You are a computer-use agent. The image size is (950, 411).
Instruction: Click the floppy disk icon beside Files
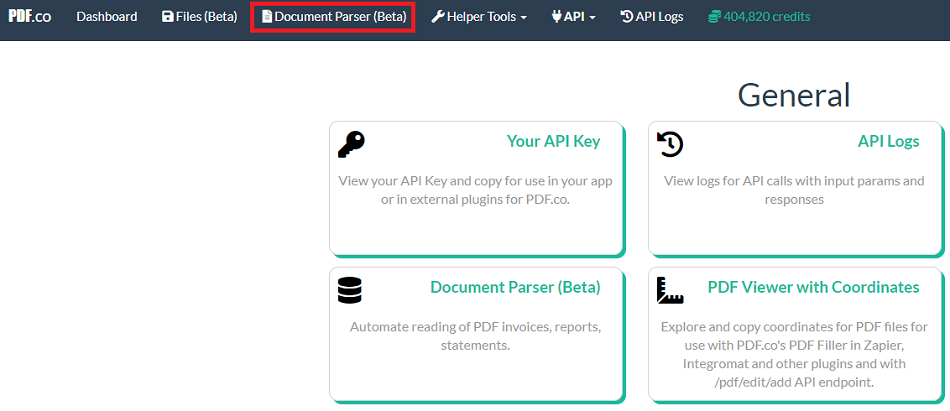click(168, 17)
